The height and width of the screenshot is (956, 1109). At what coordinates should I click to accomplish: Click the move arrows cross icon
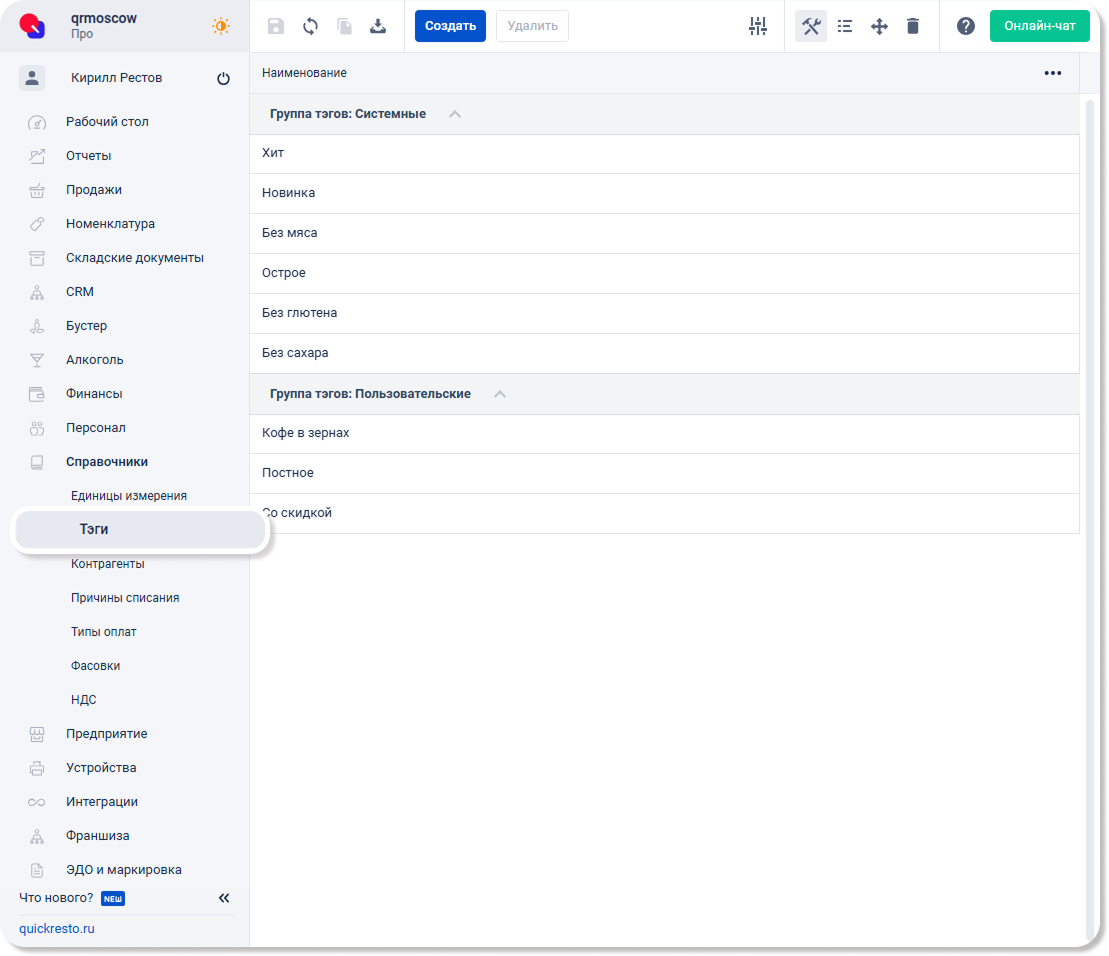879,26
